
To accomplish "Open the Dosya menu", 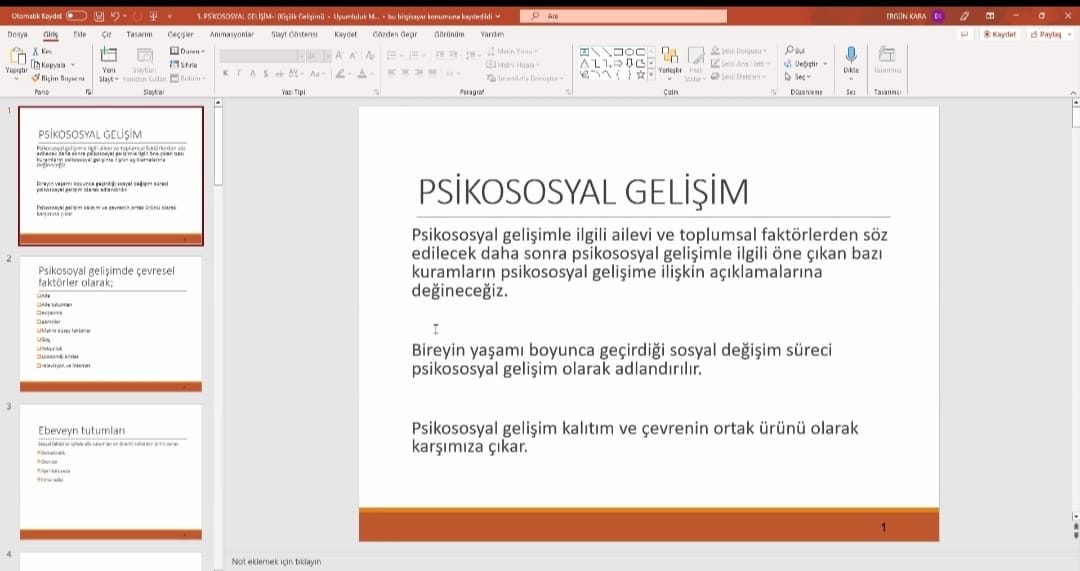I will [x=17, y=34].
